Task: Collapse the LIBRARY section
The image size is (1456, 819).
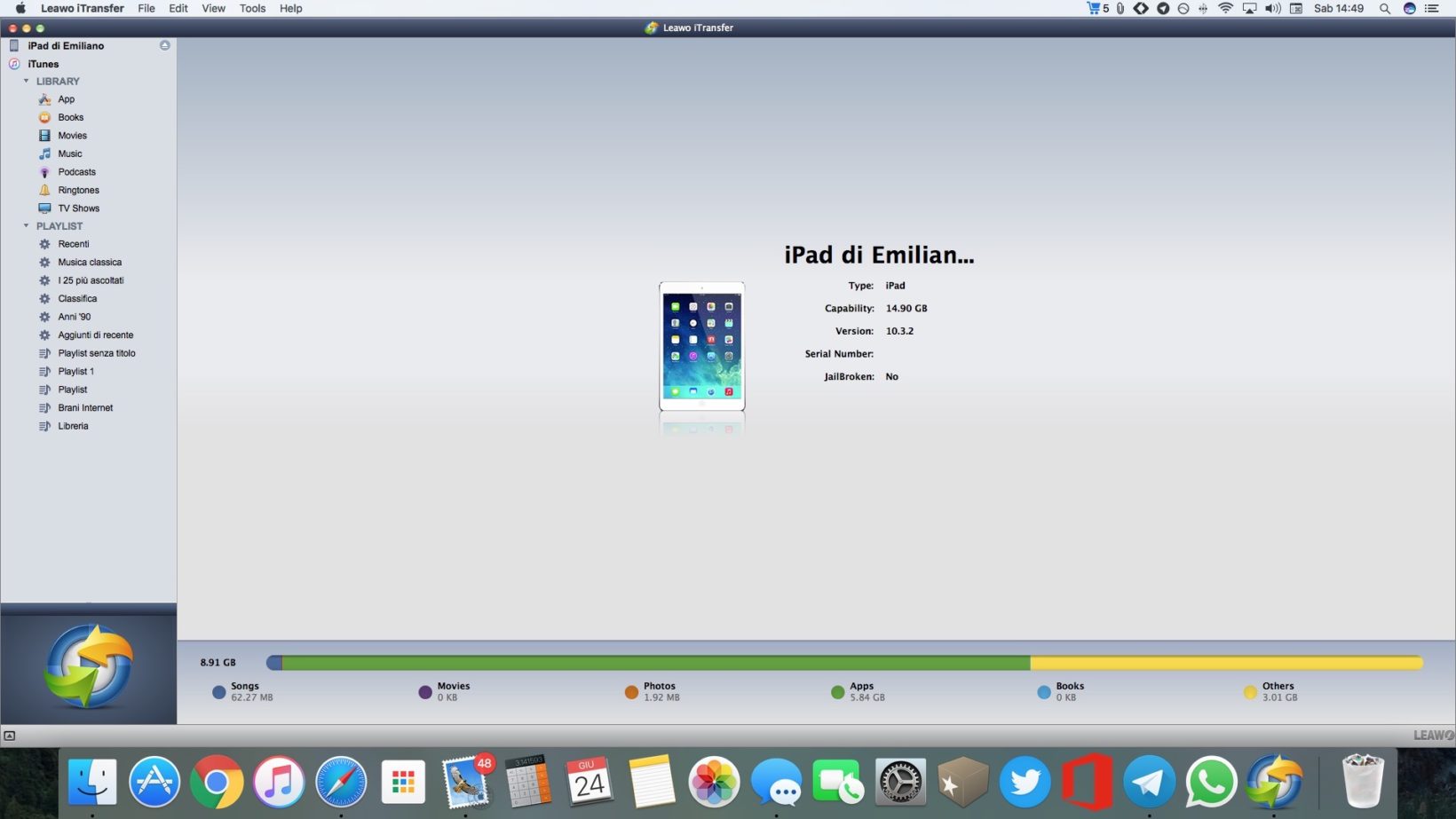Action: tap(26, 81)
